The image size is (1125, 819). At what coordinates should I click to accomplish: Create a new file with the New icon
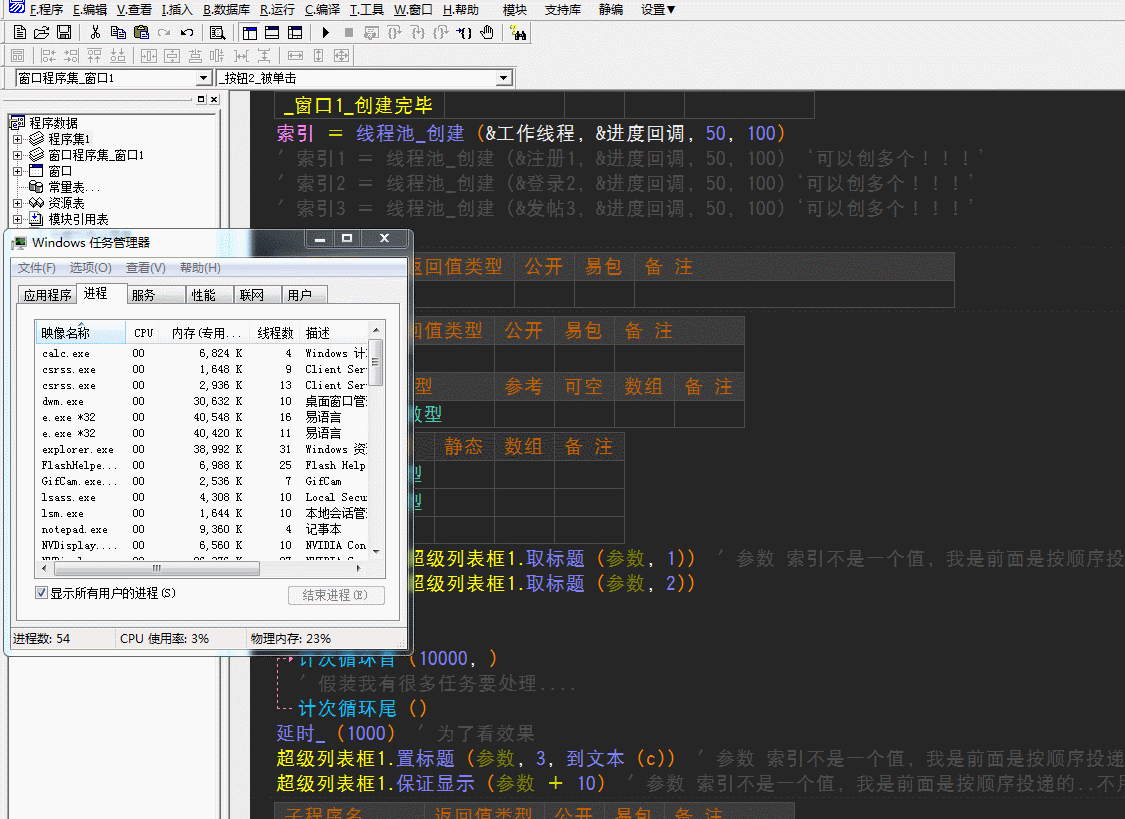[x=20, y=32]
